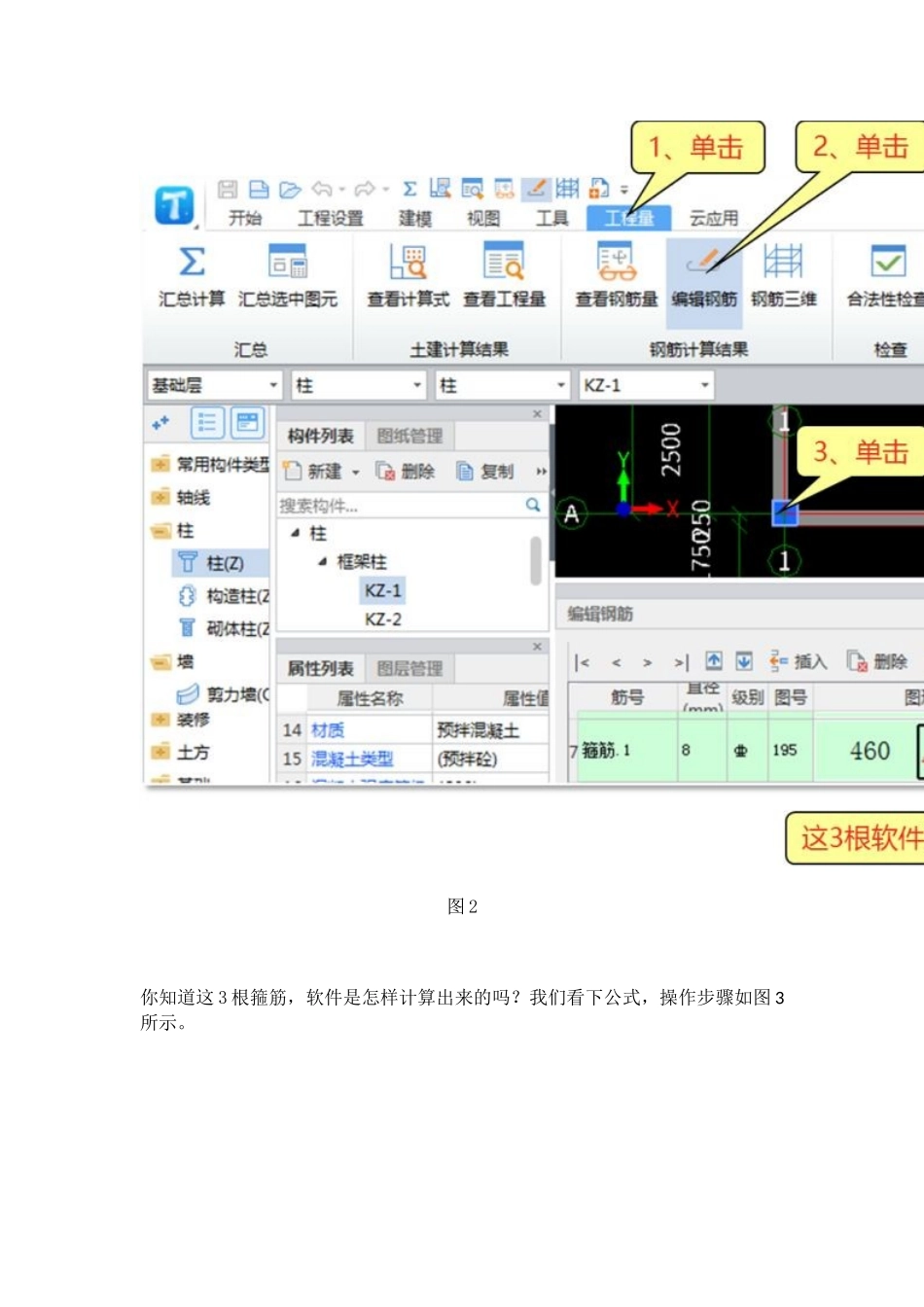The height and width of the screenshot is (1307, 924).
Task: Click the 材质 property link
Action: pyautogui.click(x=328, y=730)
